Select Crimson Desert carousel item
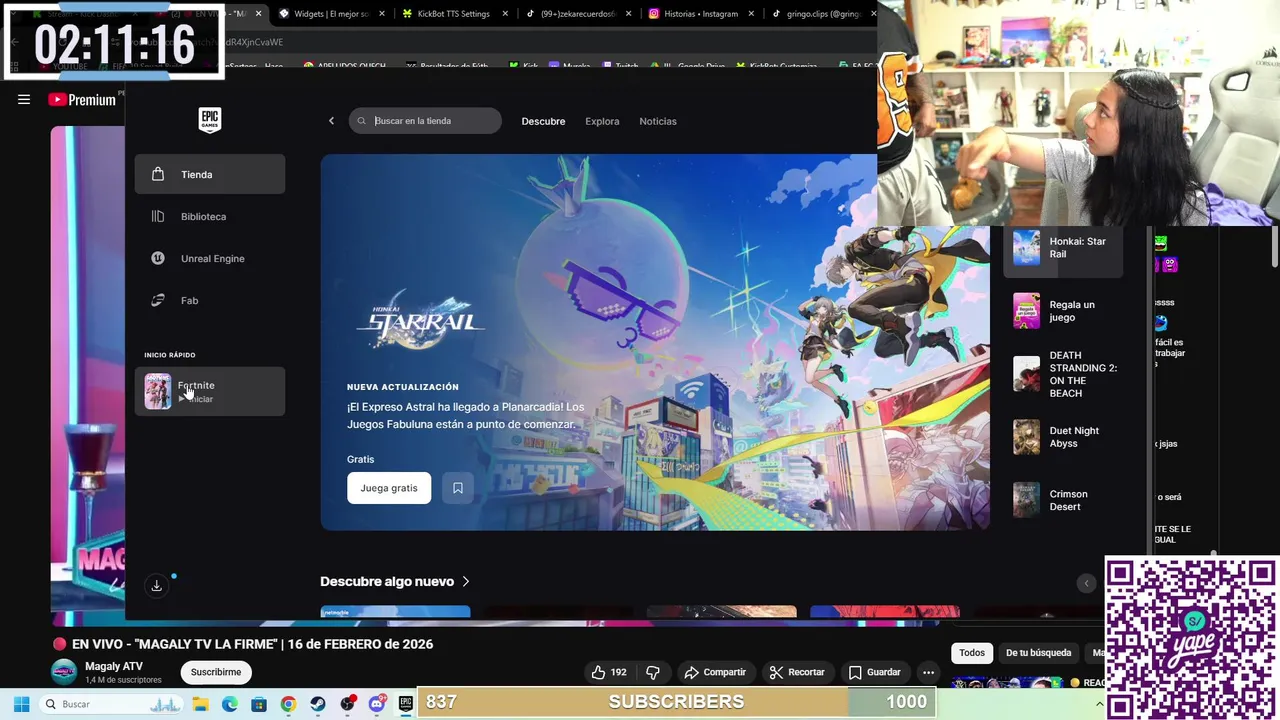 (1063, 500)
